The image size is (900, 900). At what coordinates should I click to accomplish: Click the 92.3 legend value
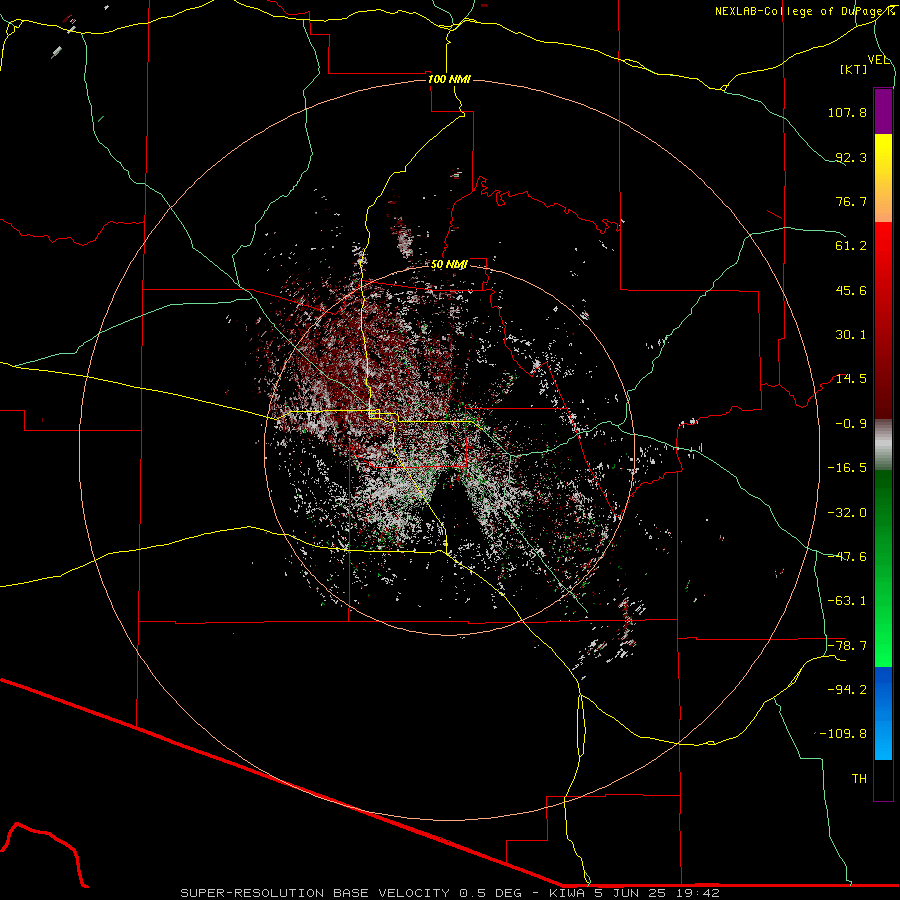[x=851, y=157]
